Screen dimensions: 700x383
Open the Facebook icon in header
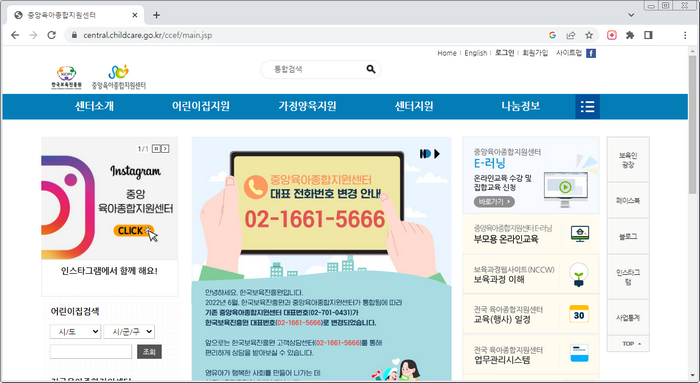tap(591, 53)
